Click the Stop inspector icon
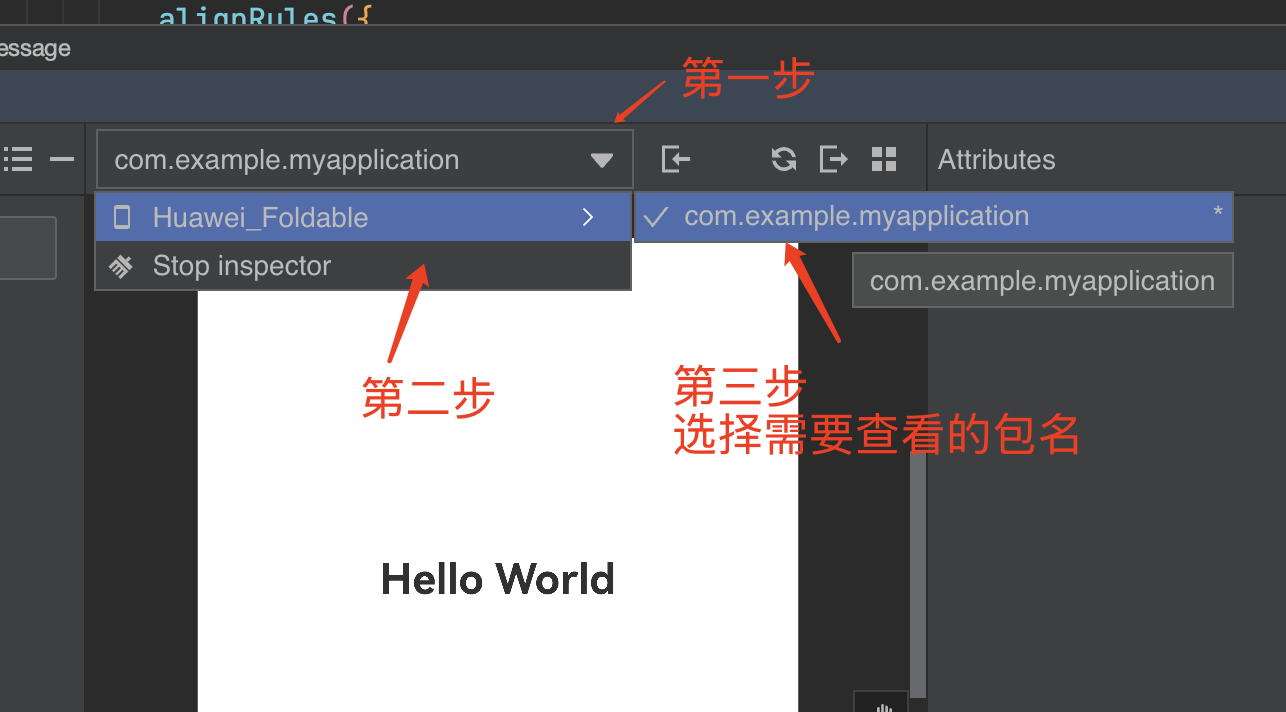 (121, 266)
